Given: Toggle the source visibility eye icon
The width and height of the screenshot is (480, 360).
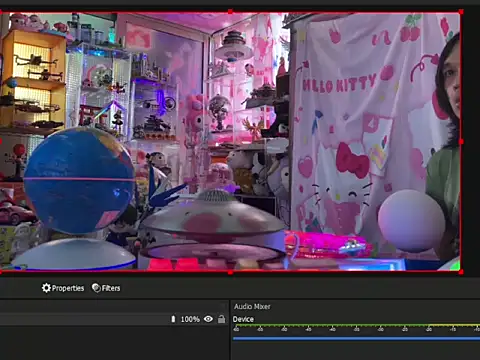Looking at the screenshot, I should point(208,319).
